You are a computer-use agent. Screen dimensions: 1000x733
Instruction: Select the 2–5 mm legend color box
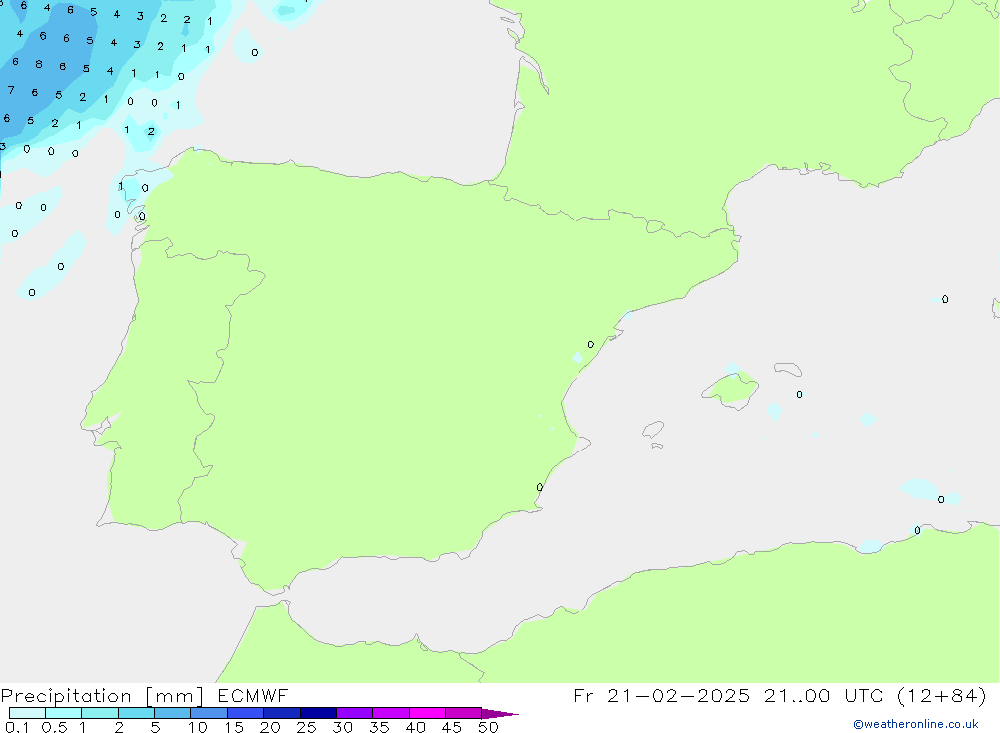(x=136, y=713)
